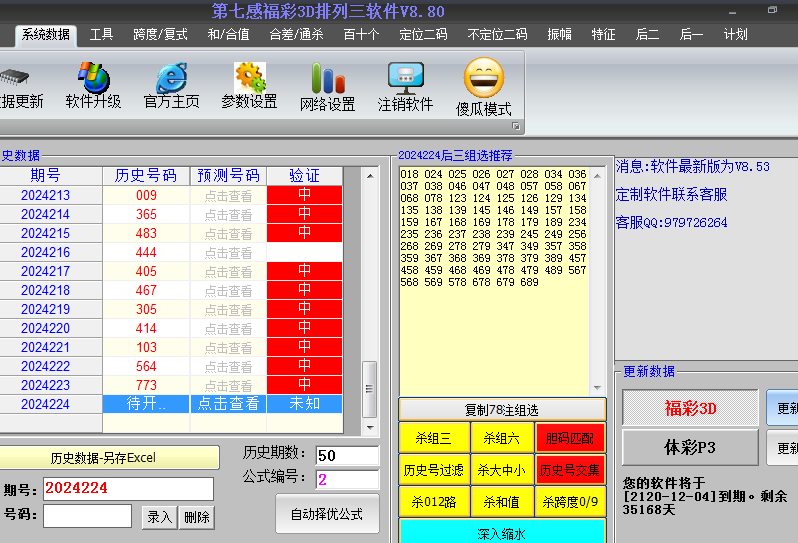Open the 后一 tab
Viewport: 798px width, 543px height.
(691, 35)
